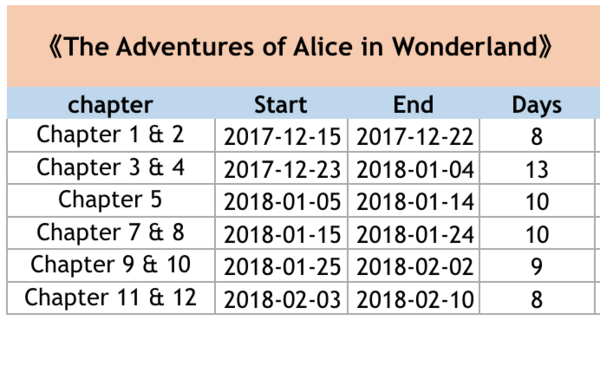Screen dimensions: 600x373
Task: Click end date 2017-12-22 cell
Action: click(x=414, y=135)
